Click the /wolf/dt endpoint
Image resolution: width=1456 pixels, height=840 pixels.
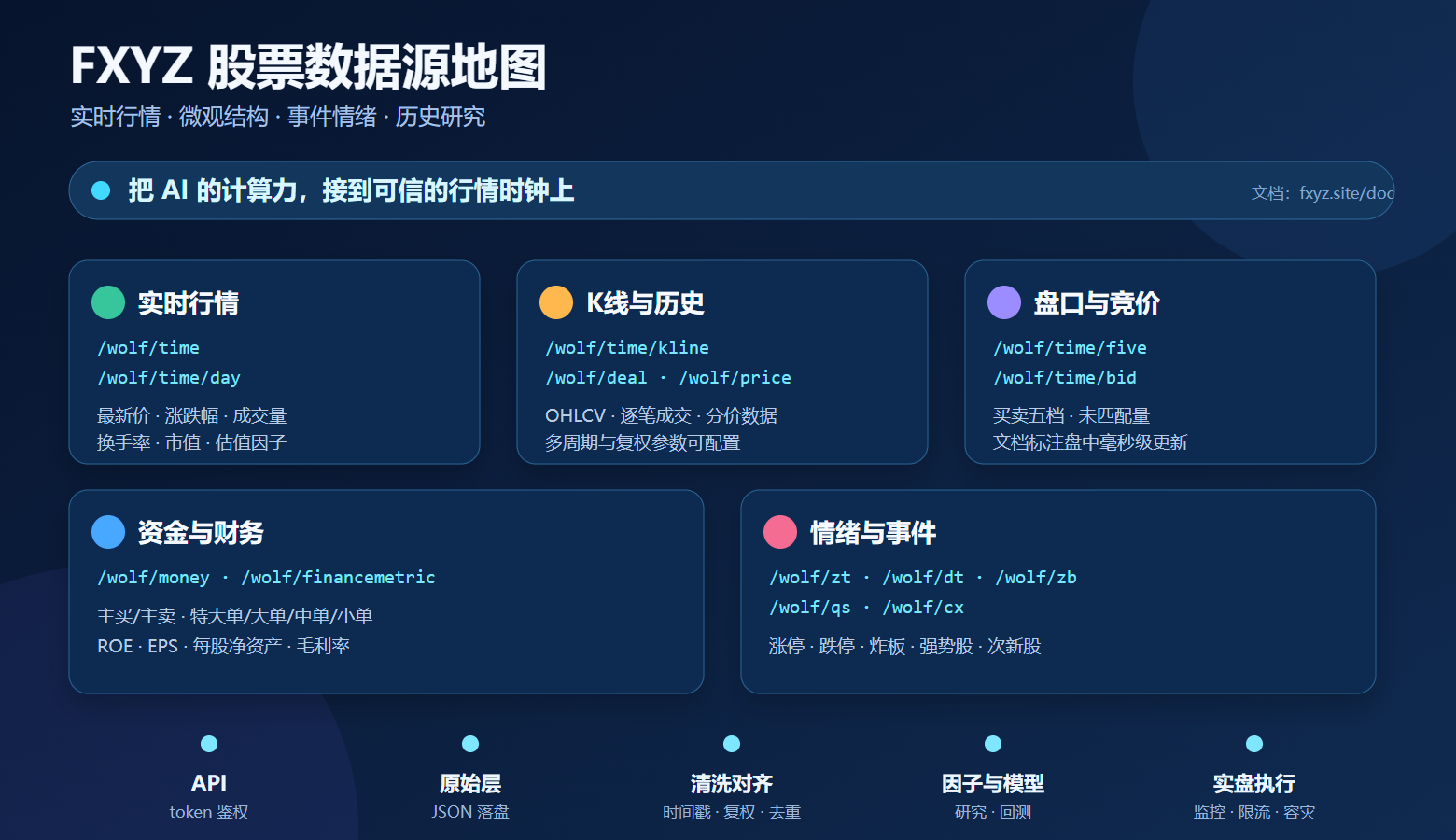[923, 578]
